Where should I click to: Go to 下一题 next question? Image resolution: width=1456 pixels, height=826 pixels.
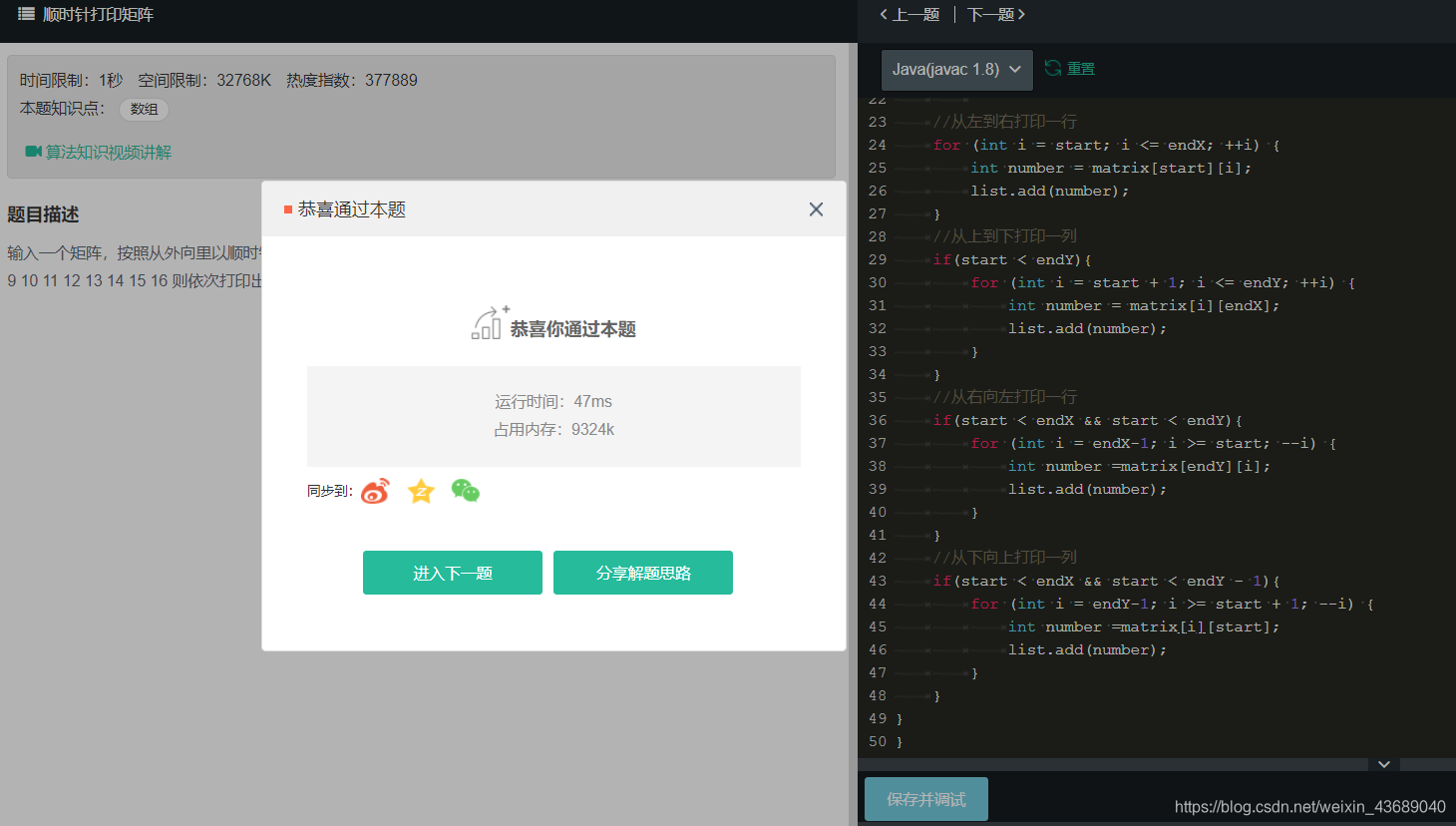click(996, 14)
